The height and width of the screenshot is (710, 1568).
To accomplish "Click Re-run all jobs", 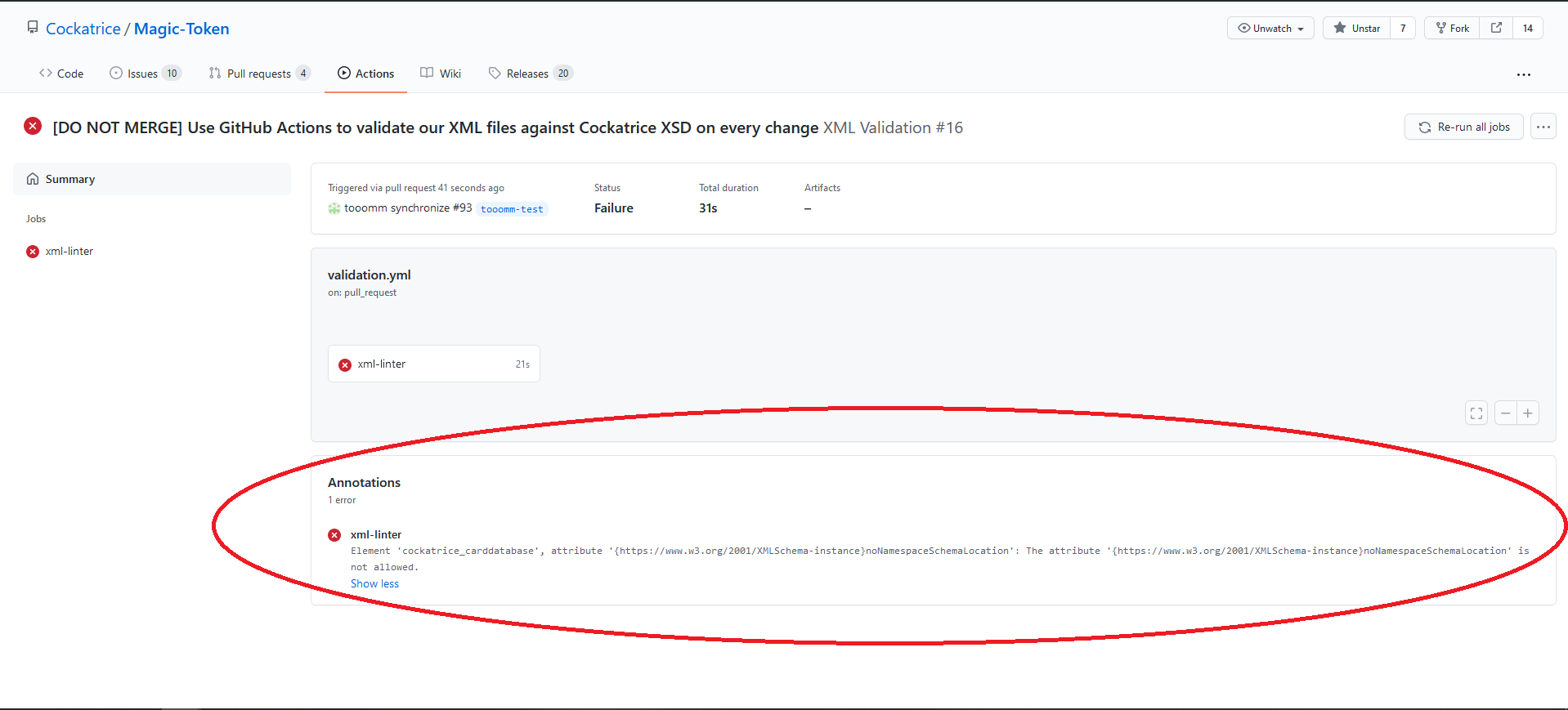I will click(x=1464, y=127).
